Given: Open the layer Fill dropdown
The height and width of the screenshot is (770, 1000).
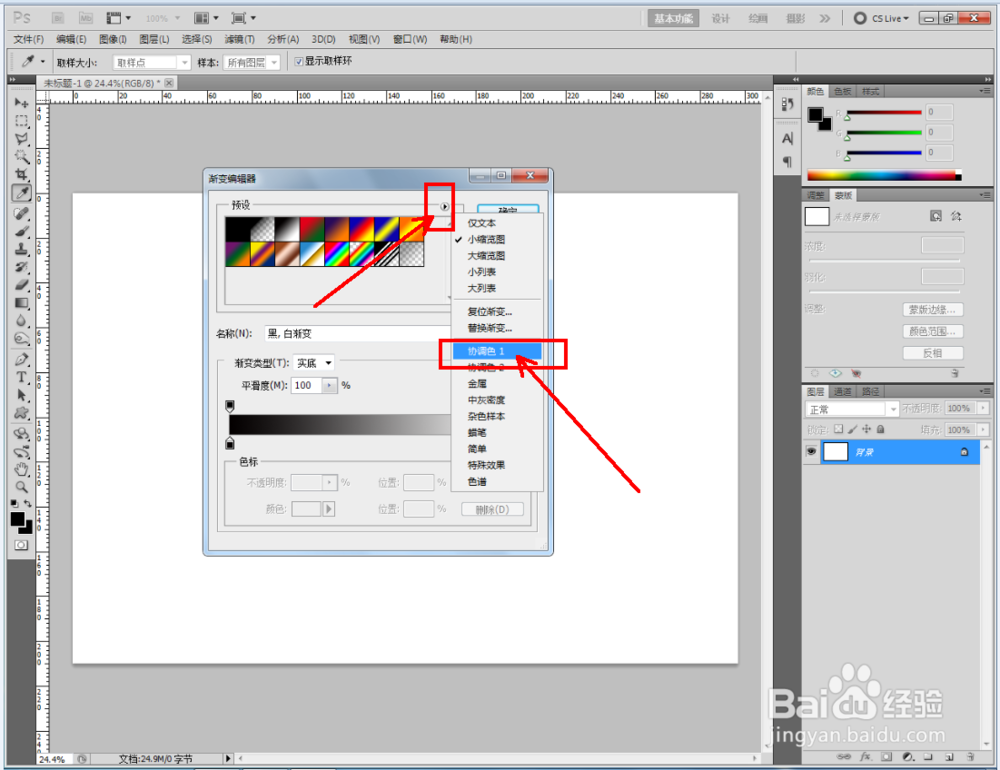Looking at the screenshot, I should coord(983,430).
